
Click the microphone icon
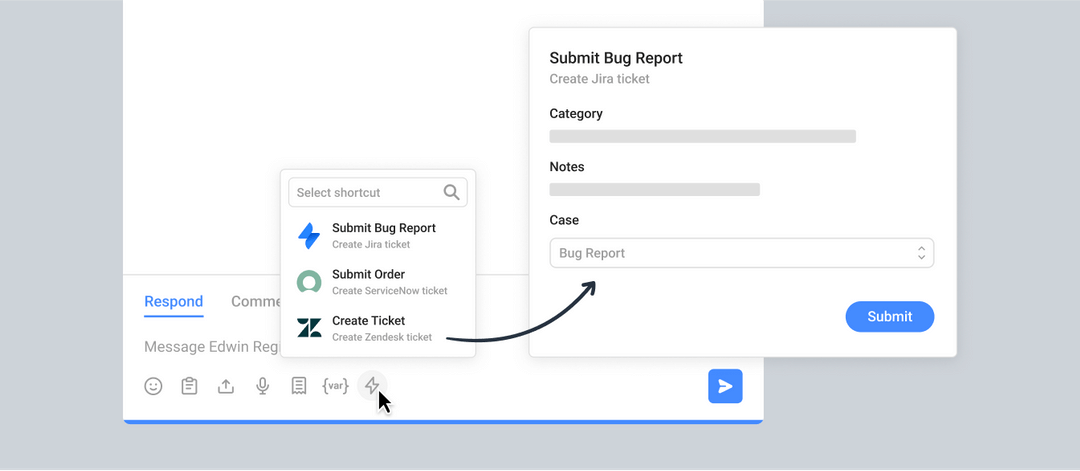[x=262, y=386]
